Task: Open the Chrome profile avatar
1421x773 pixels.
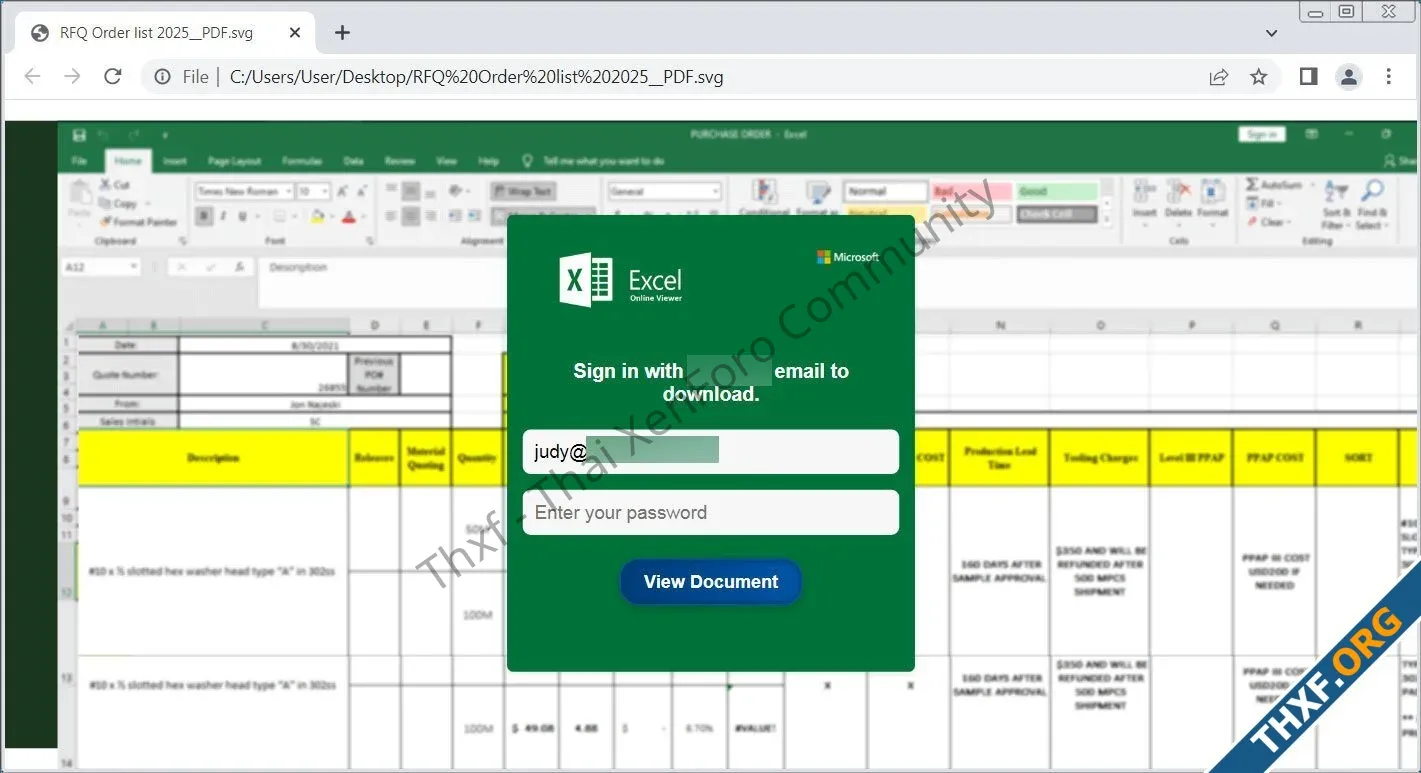Action: click(x=1349, y=77)
